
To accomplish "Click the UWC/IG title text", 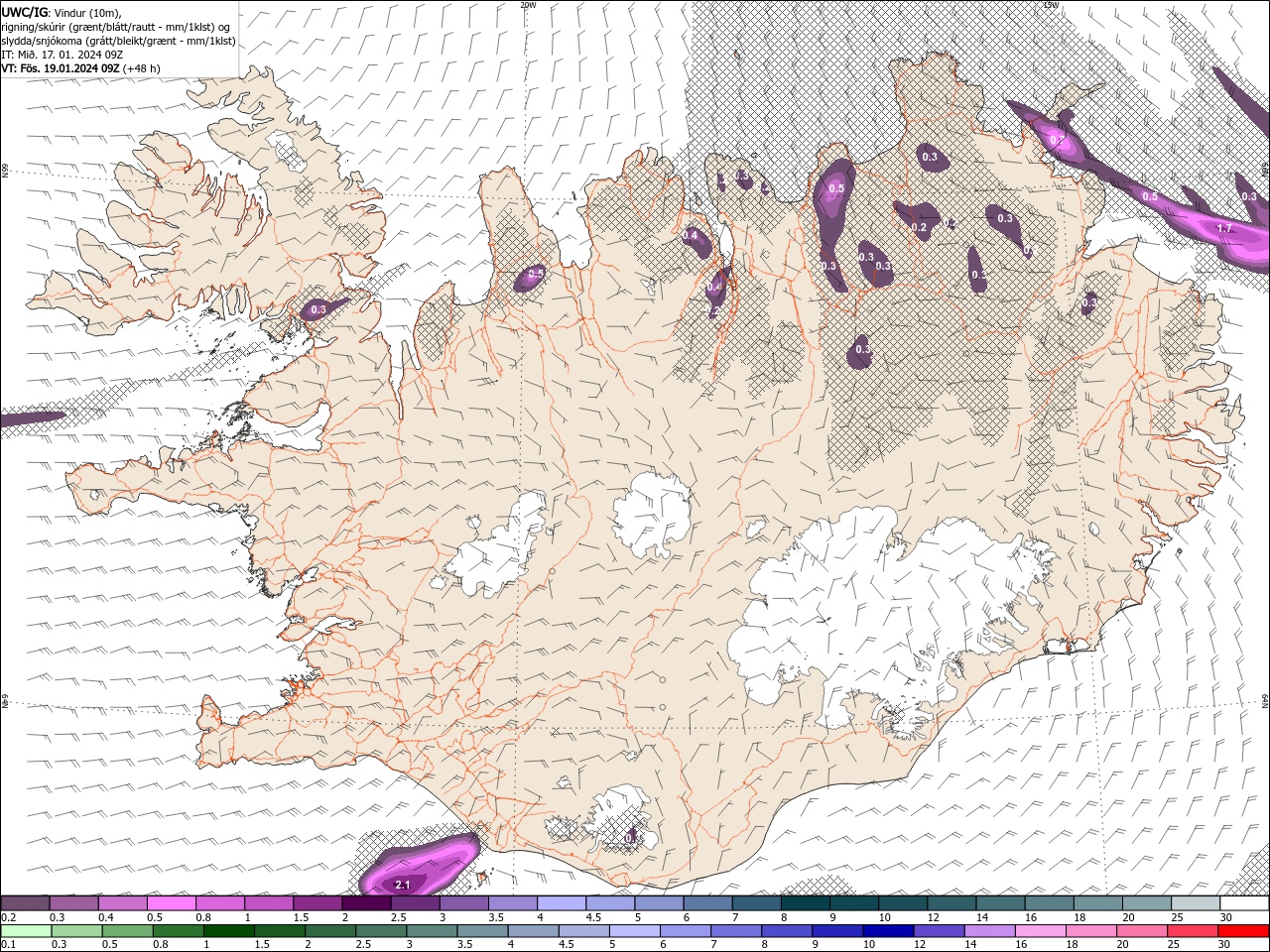I will click(24, 12).
